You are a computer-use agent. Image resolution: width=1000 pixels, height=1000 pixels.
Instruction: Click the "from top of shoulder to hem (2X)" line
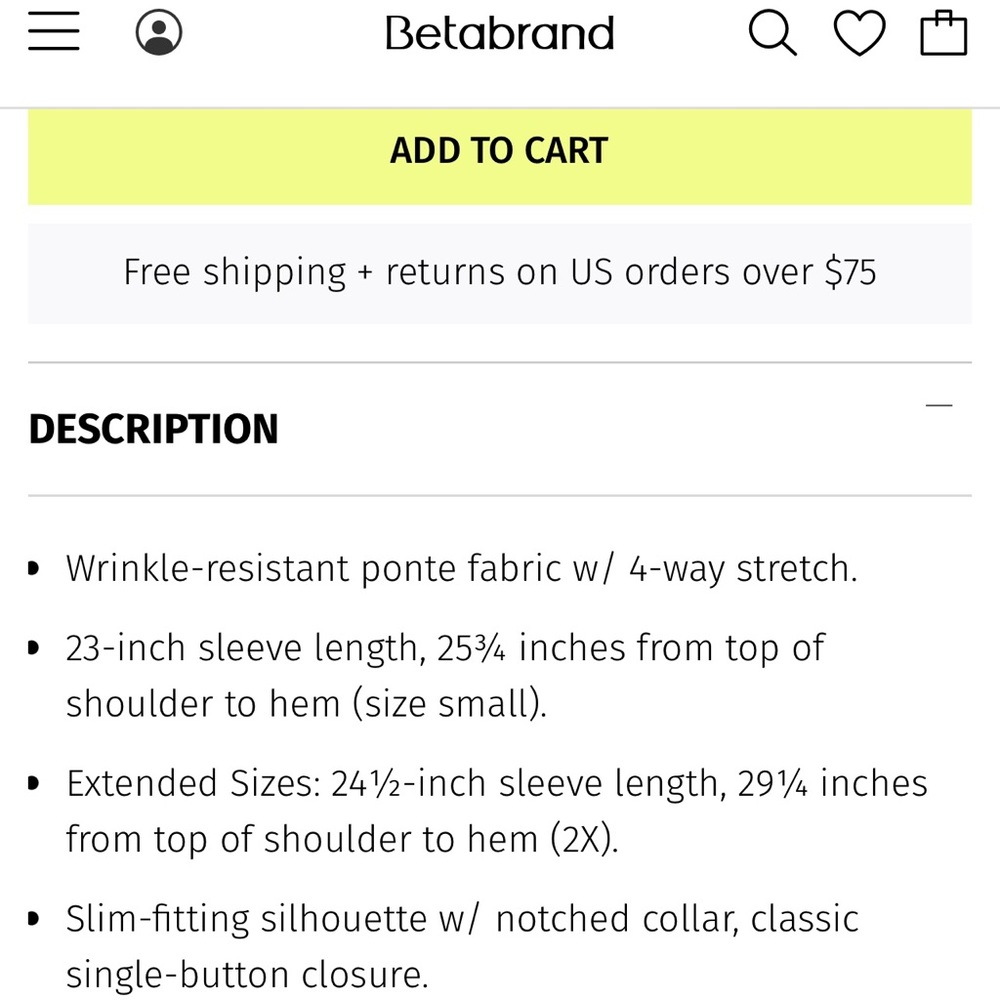point(342,838)
